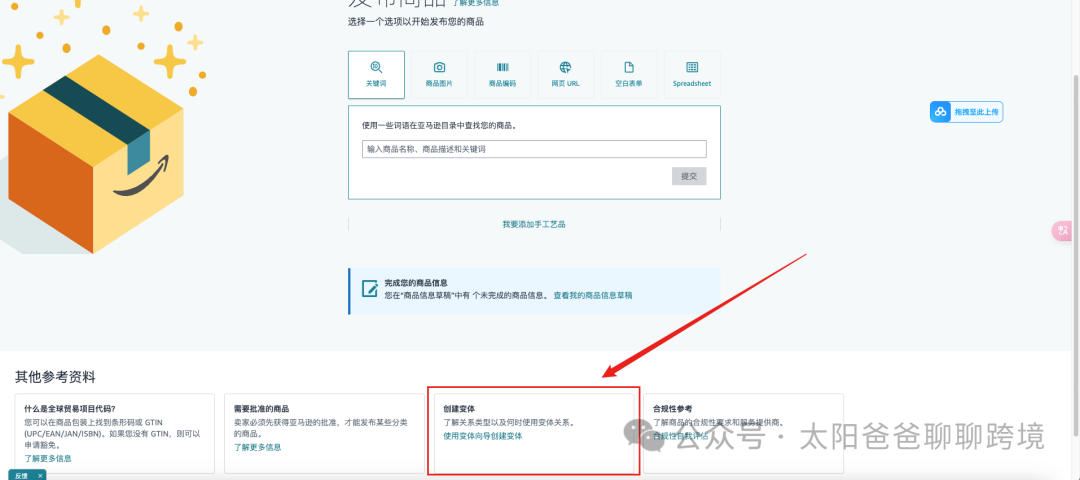The width and height of the screenshot is (1080, 480).
Task: Select the 关键词 keyword search tab
Action: [x=376, y=74]
